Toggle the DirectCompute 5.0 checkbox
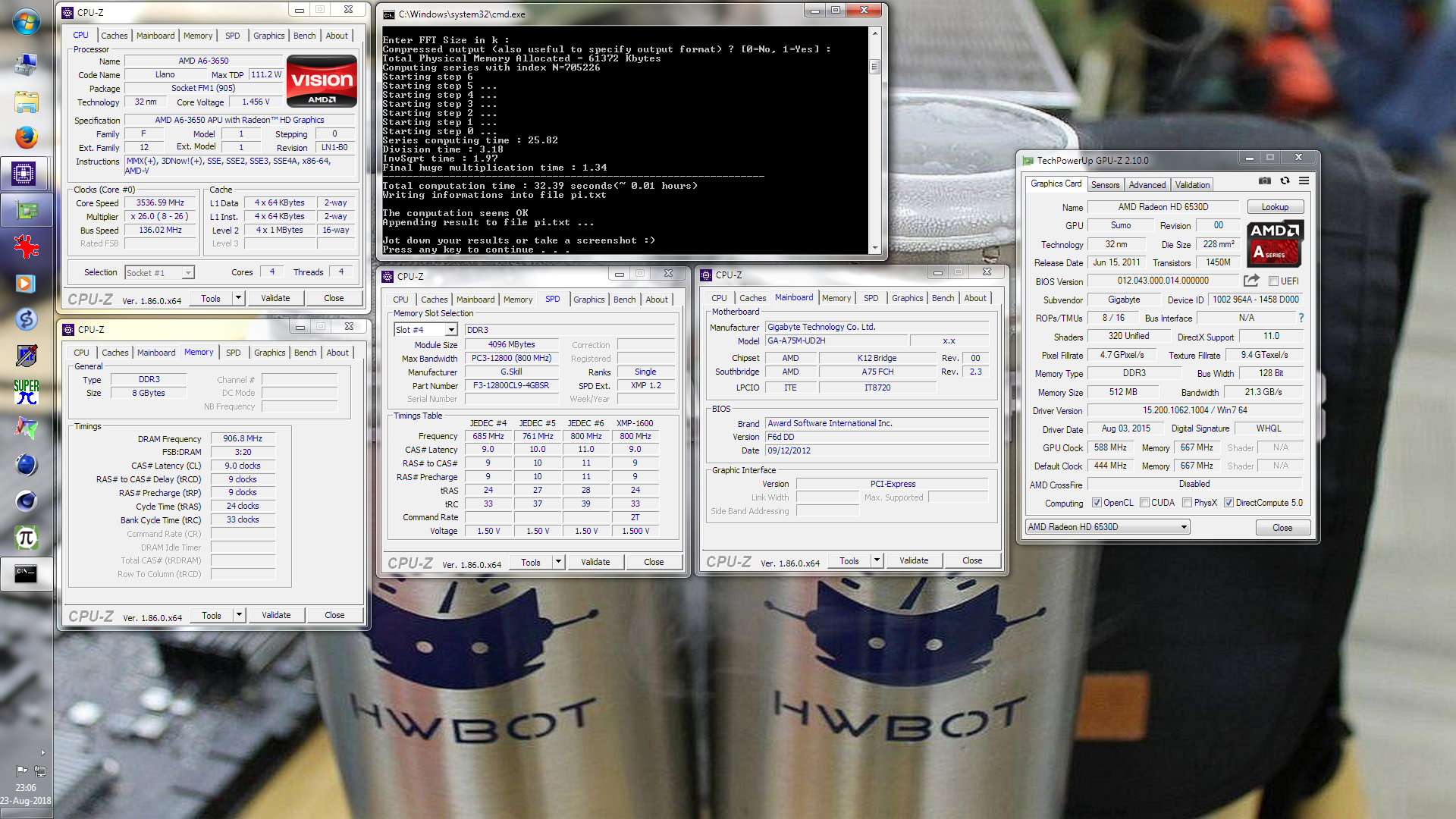Viewport: 1456px width, 819px height. tap(1228, 503)
